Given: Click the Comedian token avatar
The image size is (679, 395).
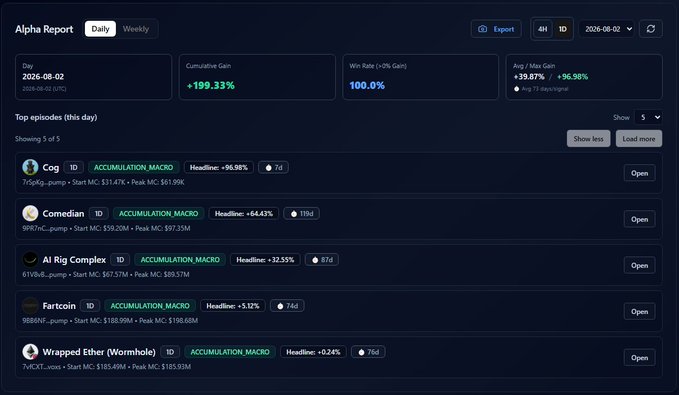Looking at the screenshot, I should click(30, 213).
